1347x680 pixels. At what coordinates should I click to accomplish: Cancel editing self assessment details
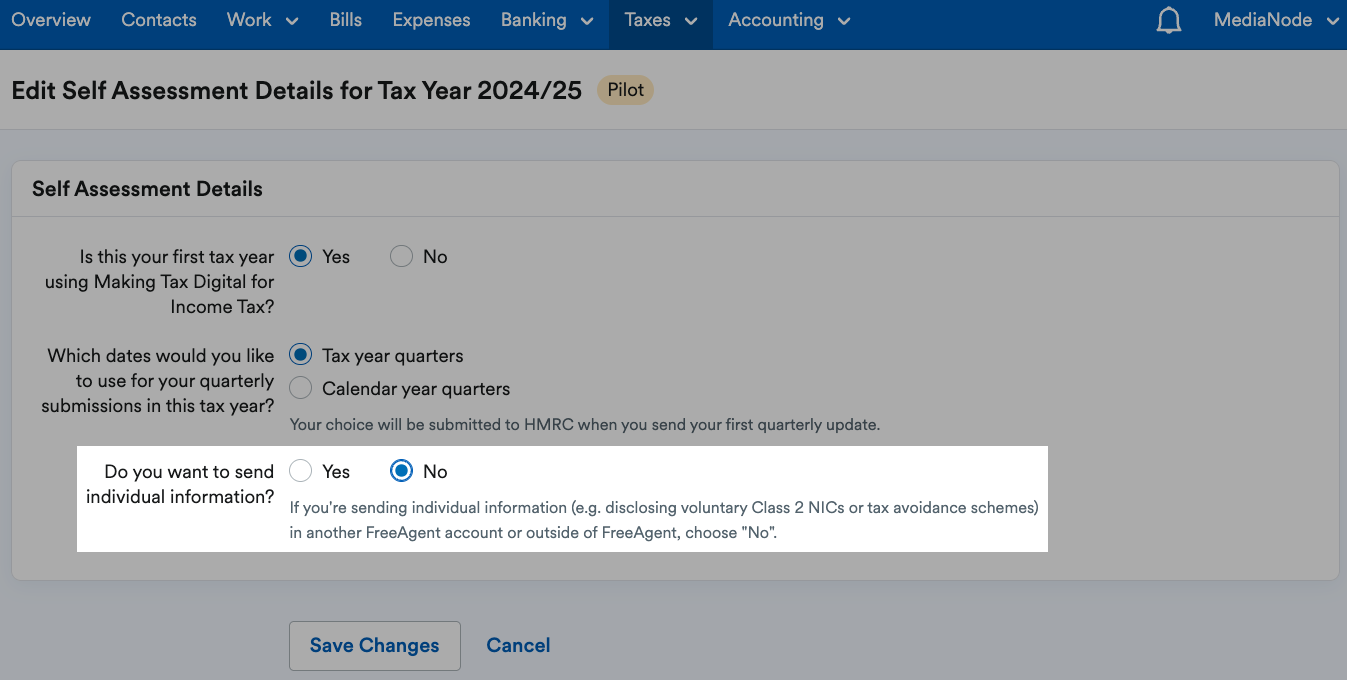click(x=518, y=646)
